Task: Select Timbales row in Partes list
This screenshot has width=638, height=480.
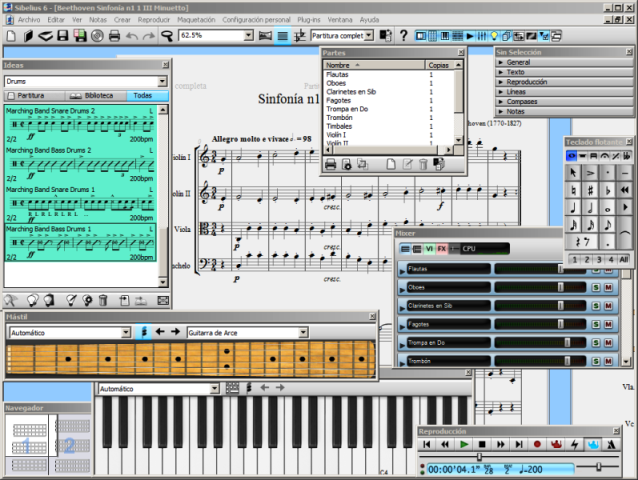Action: tap(389, 126)
